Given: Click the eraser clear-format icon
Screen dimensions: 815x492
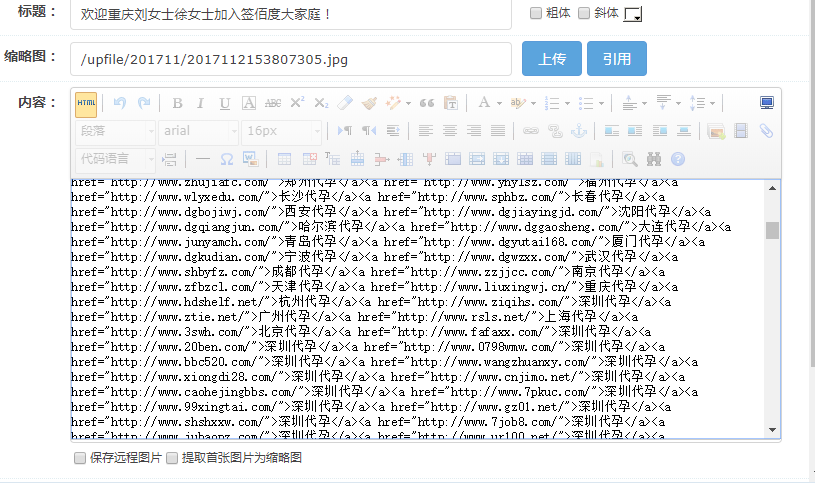Looking at the screenshot, I should [345, 103].
